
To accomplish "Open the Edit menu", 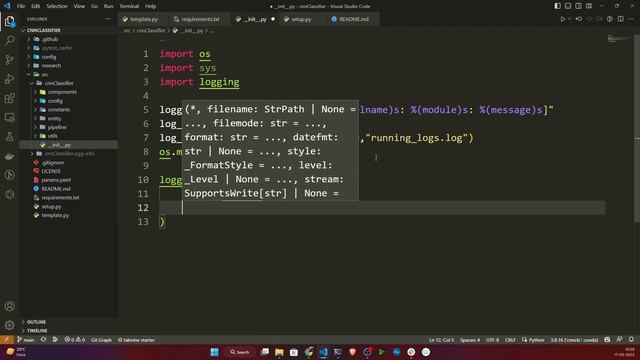I will (36, 6).
